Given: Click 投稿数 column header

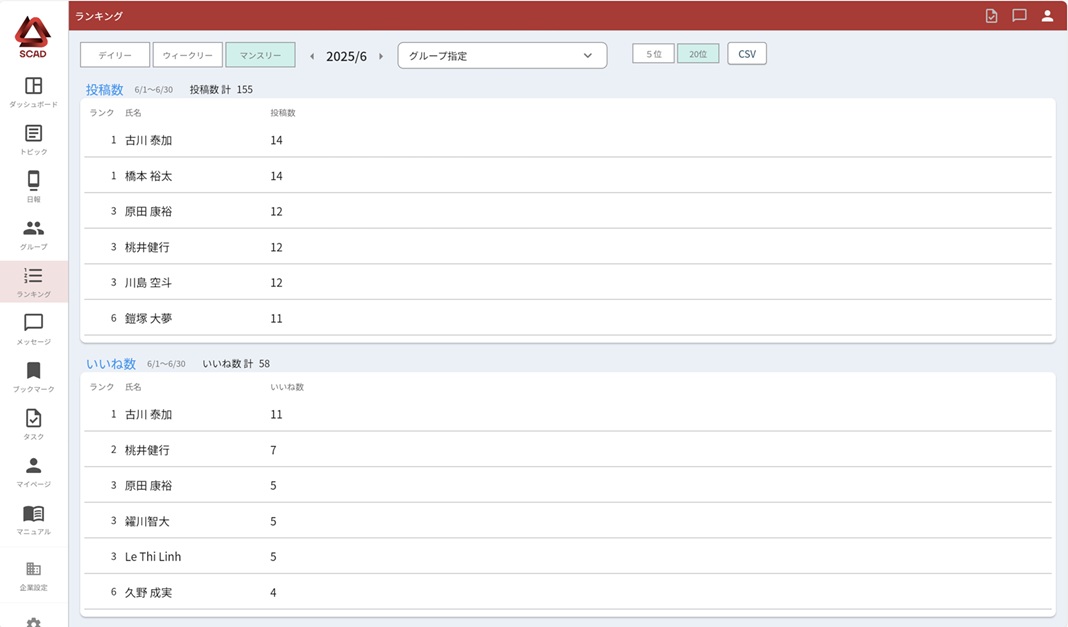Looking at the screenshot, I should [x=283, y=113].
